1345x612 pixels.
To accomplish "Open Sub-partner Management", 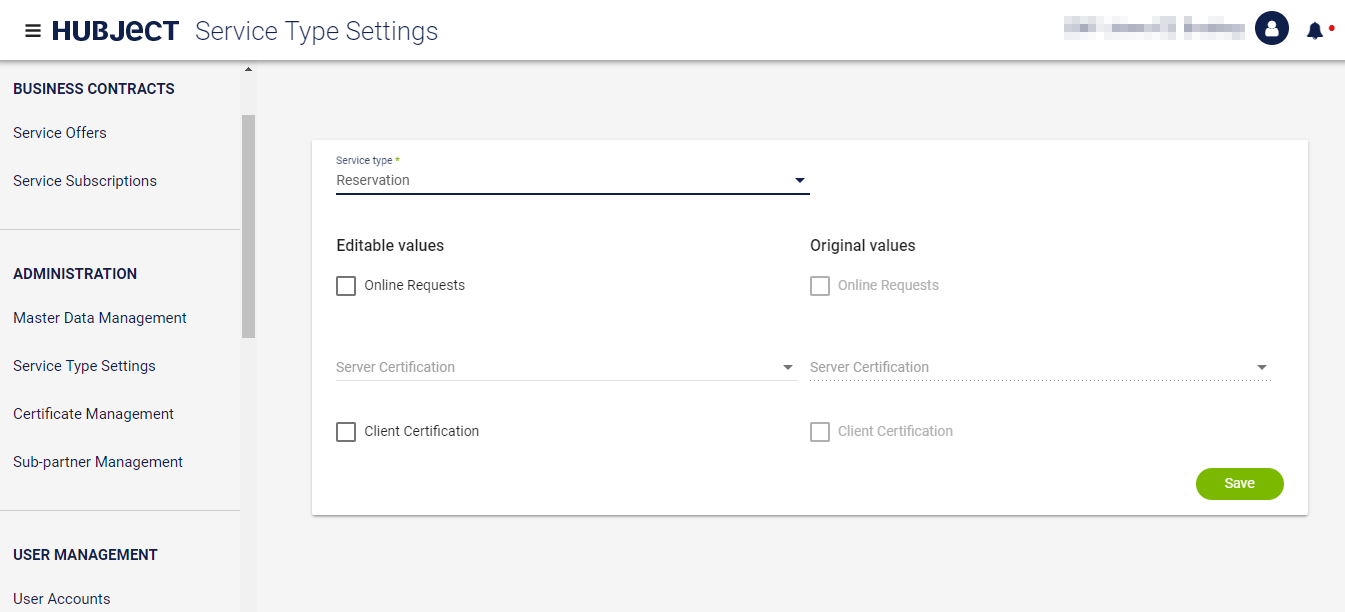I will [x=98, y=462].
